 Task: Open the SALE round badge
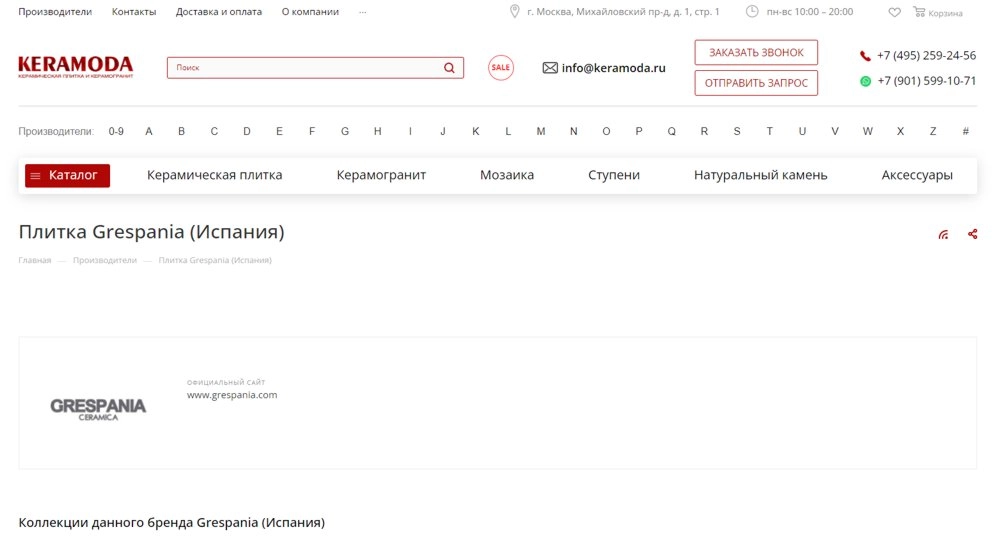501,68
